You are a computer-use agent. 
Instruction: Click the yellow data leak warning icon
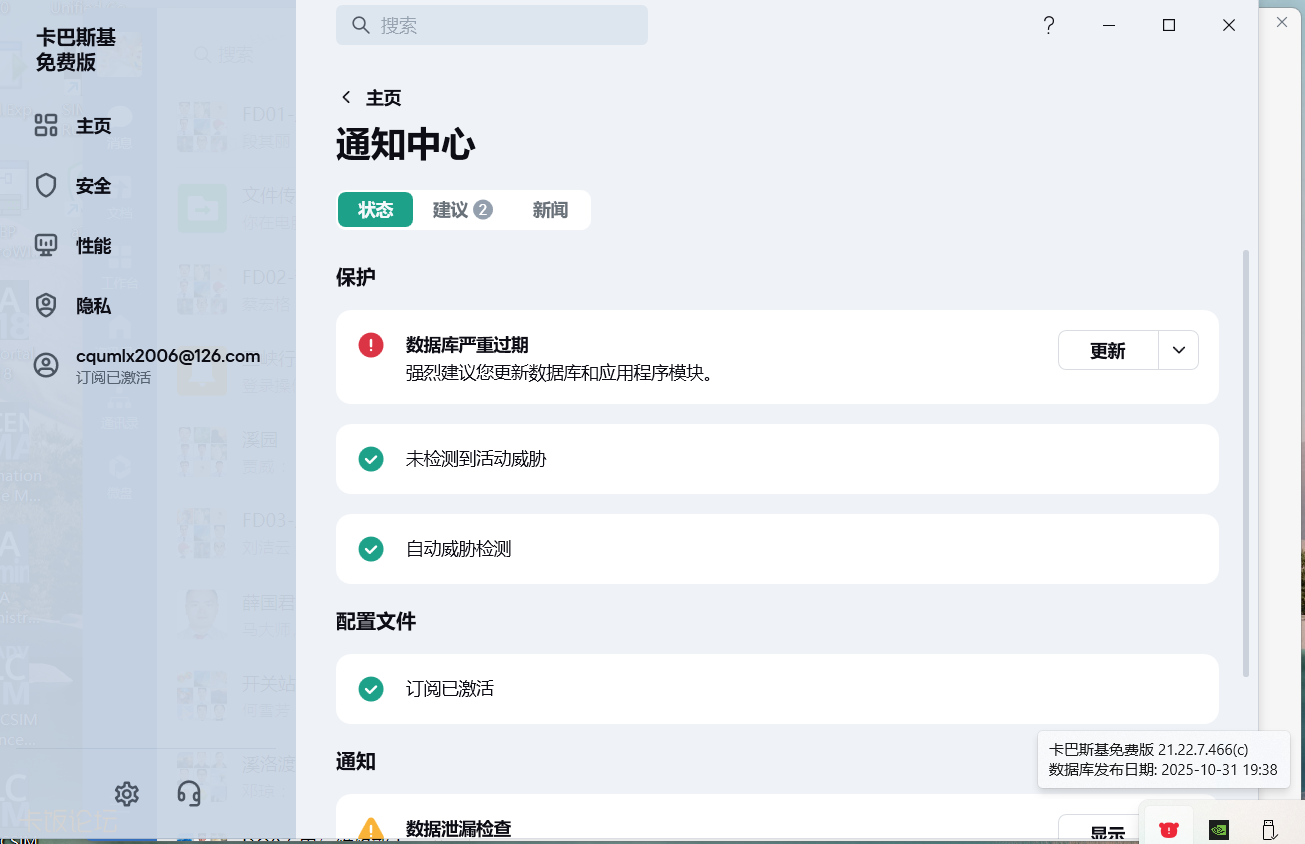tap(371, 829)
